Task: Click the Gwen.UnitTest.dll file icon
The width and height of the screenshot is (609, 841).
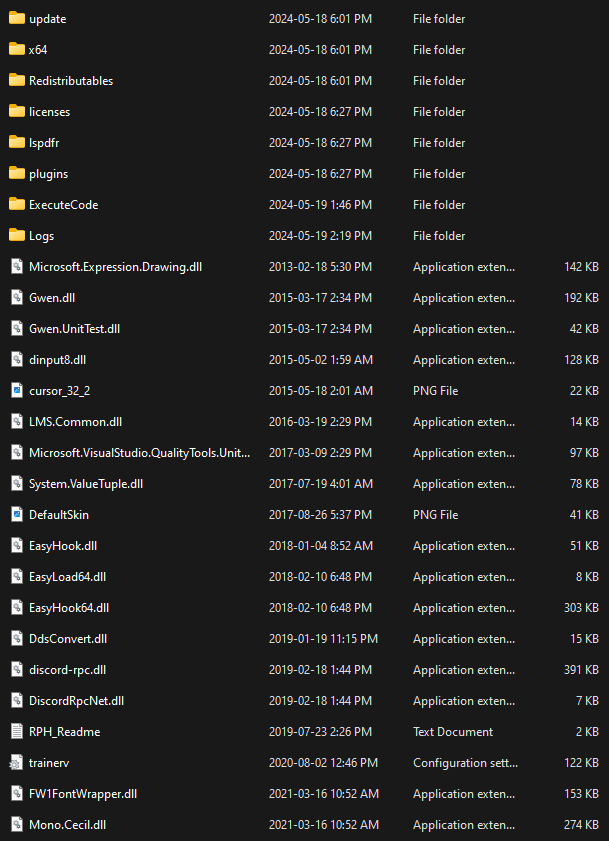Action: (x=17, y=329)
